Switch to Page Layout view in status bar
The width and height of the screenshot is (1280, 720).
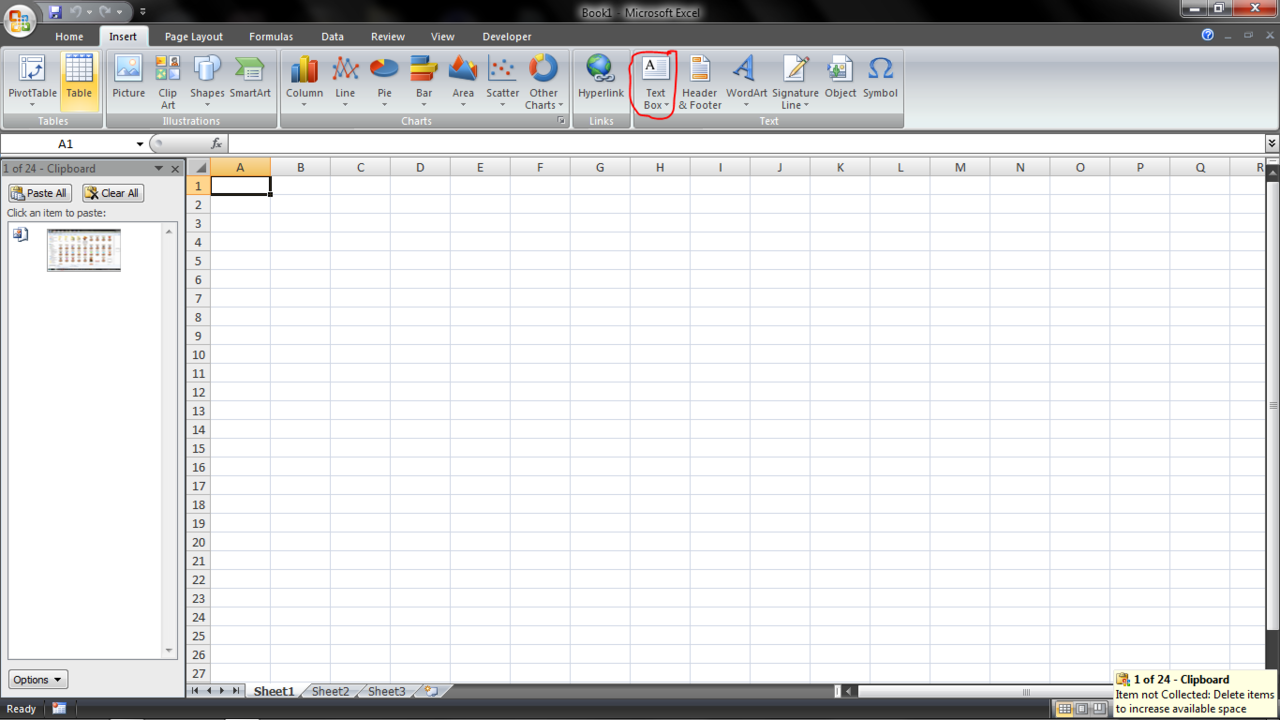coord(1082,709)
